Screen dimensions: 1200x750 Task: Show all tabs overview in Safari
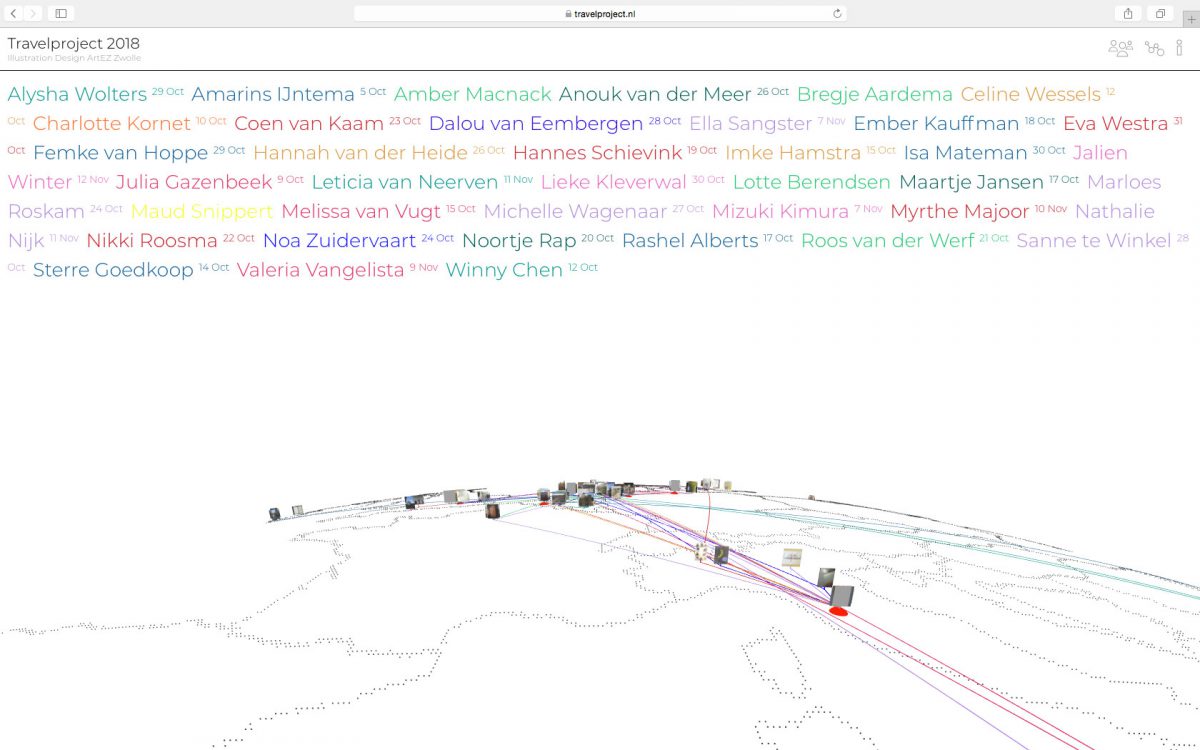coord(1160,13)
